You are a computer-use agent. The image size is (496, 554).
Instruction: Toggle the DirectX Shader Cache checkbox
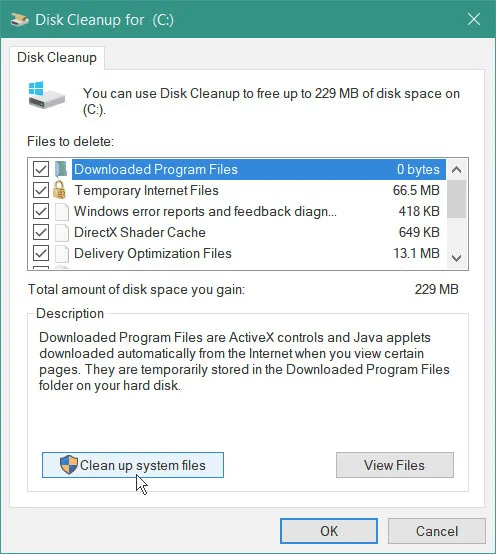coord(41,232)
